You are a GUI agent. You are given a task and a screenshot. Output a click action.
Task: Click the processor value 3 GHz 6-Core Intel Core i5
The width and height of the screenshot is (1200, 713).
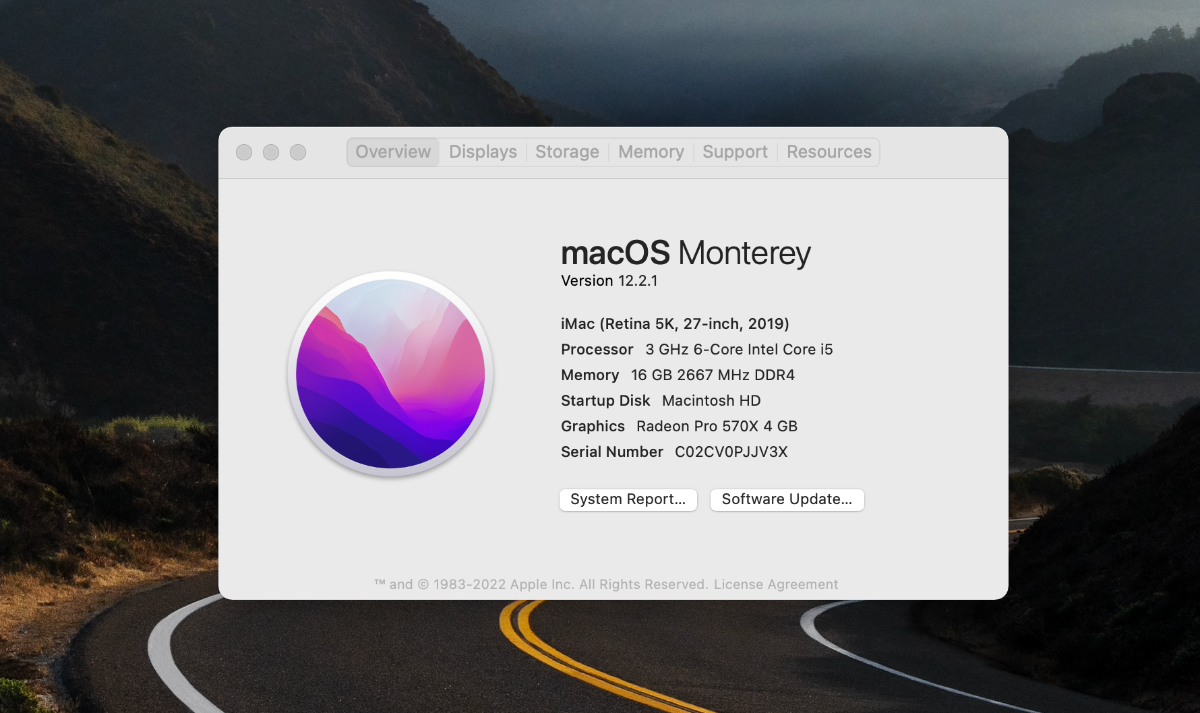(x=739, y=349)
